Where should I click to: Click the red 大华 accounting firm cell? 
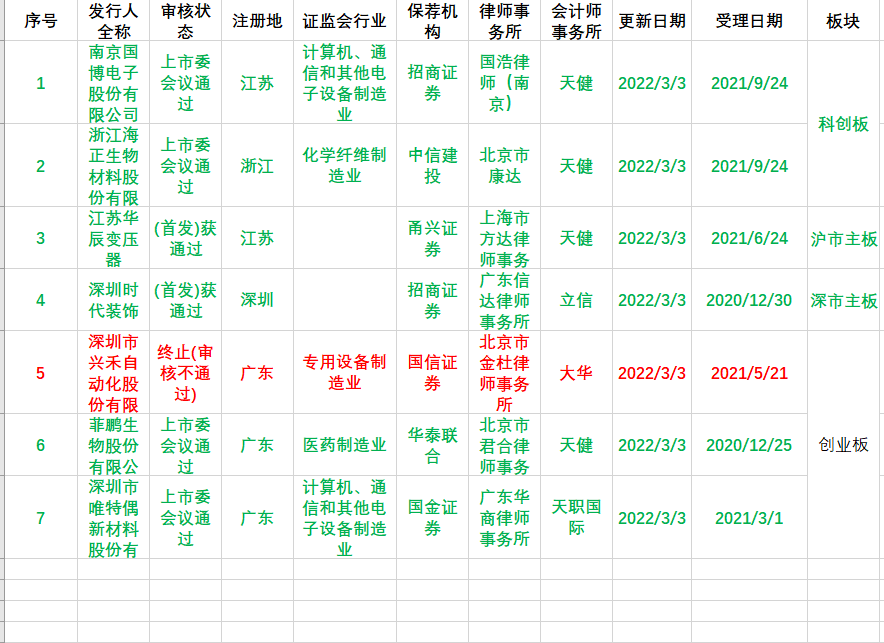(x=576, y=373)
